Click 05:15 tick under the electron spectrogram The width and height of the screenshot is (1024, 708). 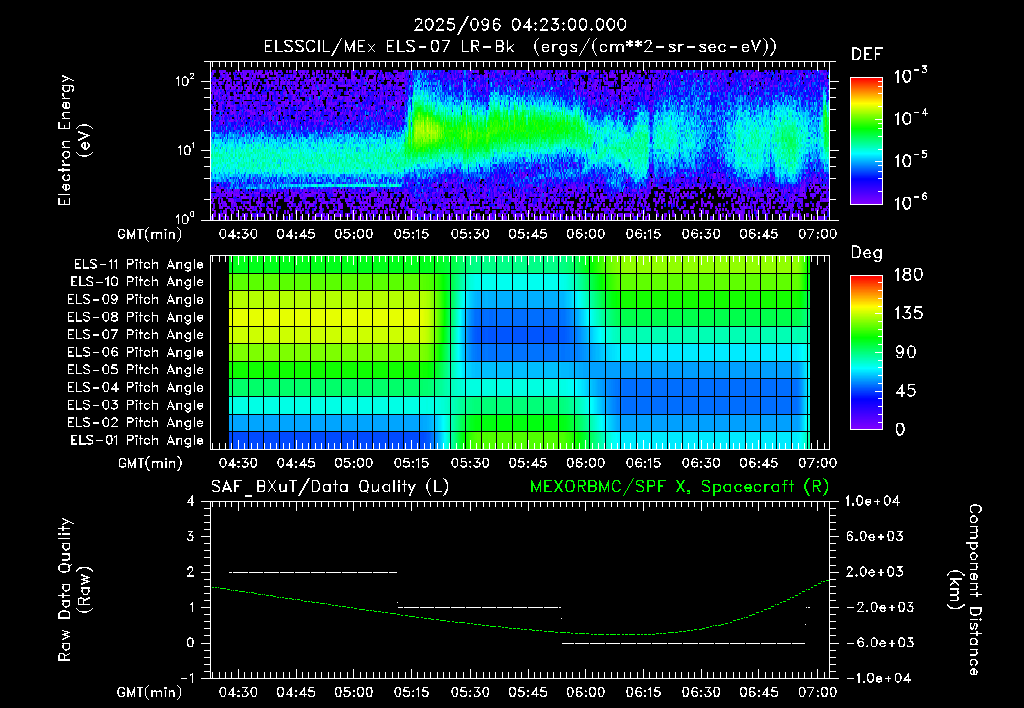(411, 234)
